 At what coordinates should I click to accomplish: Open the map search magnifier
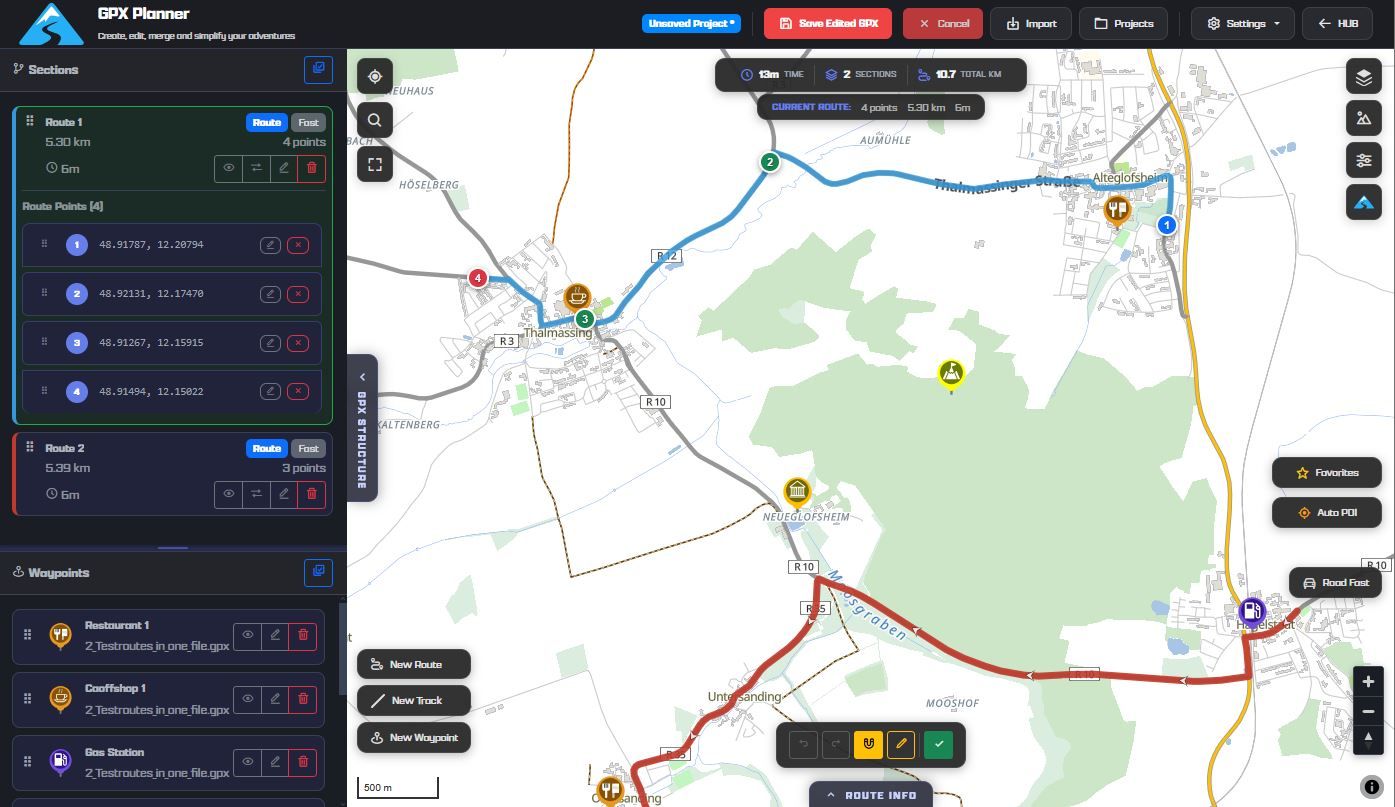coord(375,121)
